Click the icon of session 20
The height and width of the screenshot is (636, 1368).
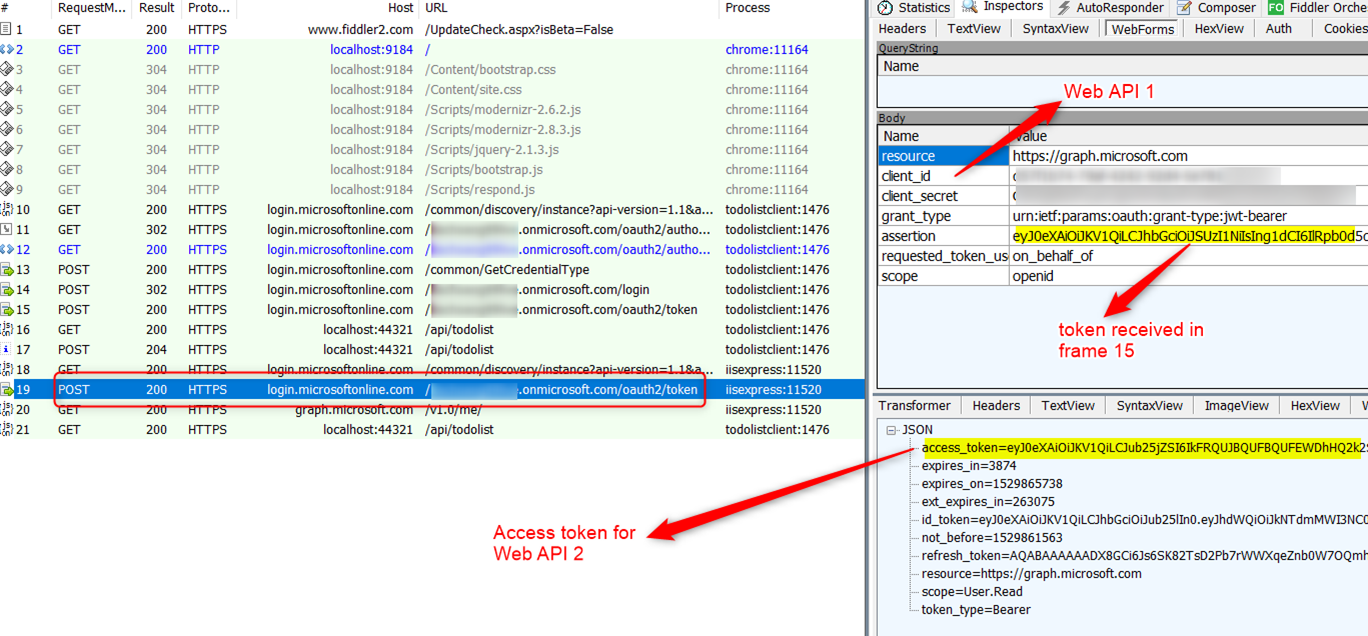tap(7, 410)
